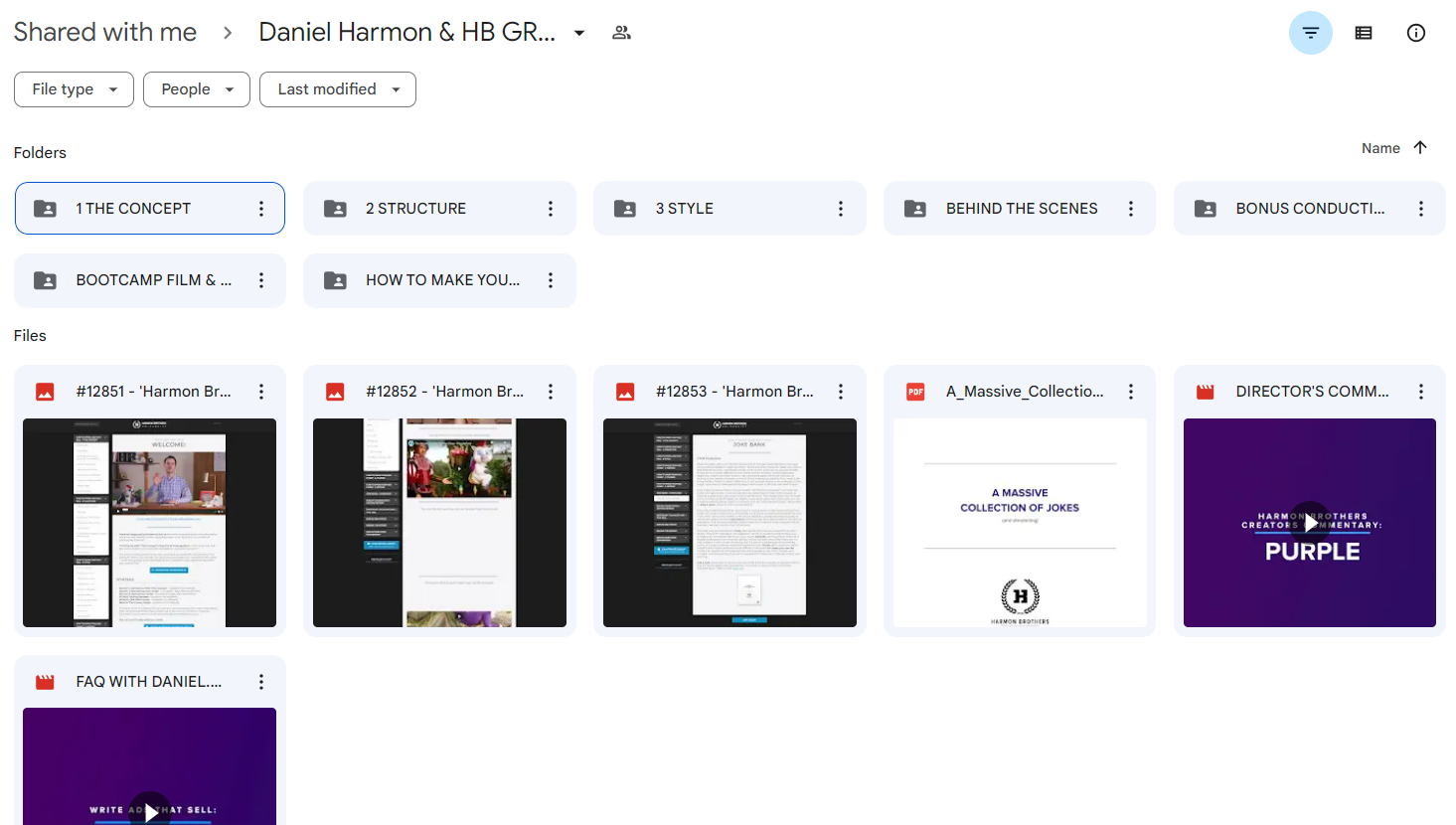Select the 2 STRUCTURE folder

439,209
